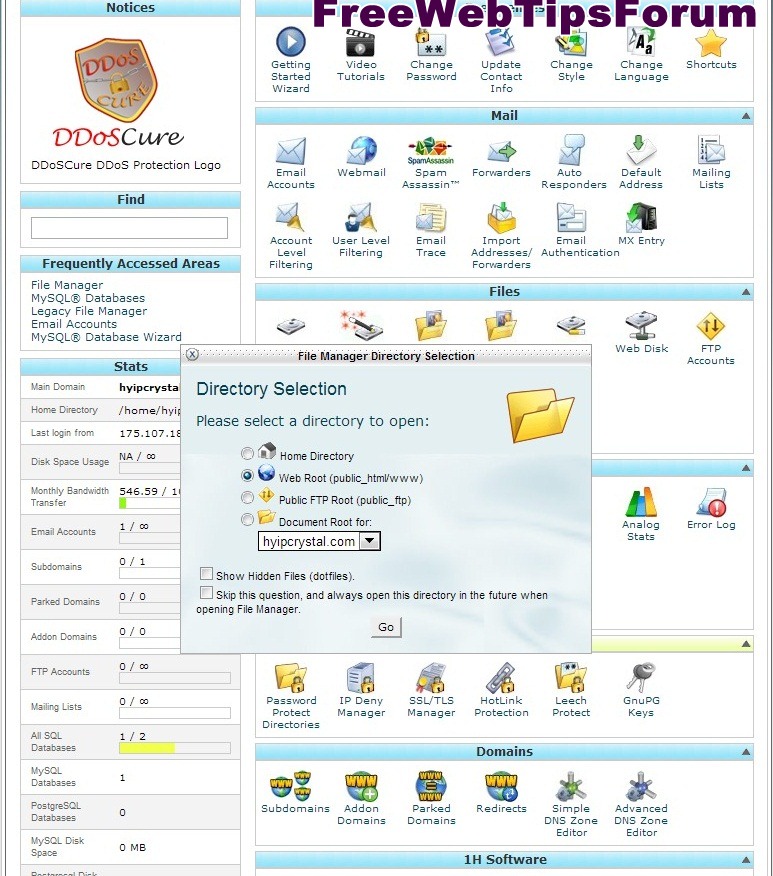Open Leech Protect
This screenshot has width=773, height=876.
571,678
